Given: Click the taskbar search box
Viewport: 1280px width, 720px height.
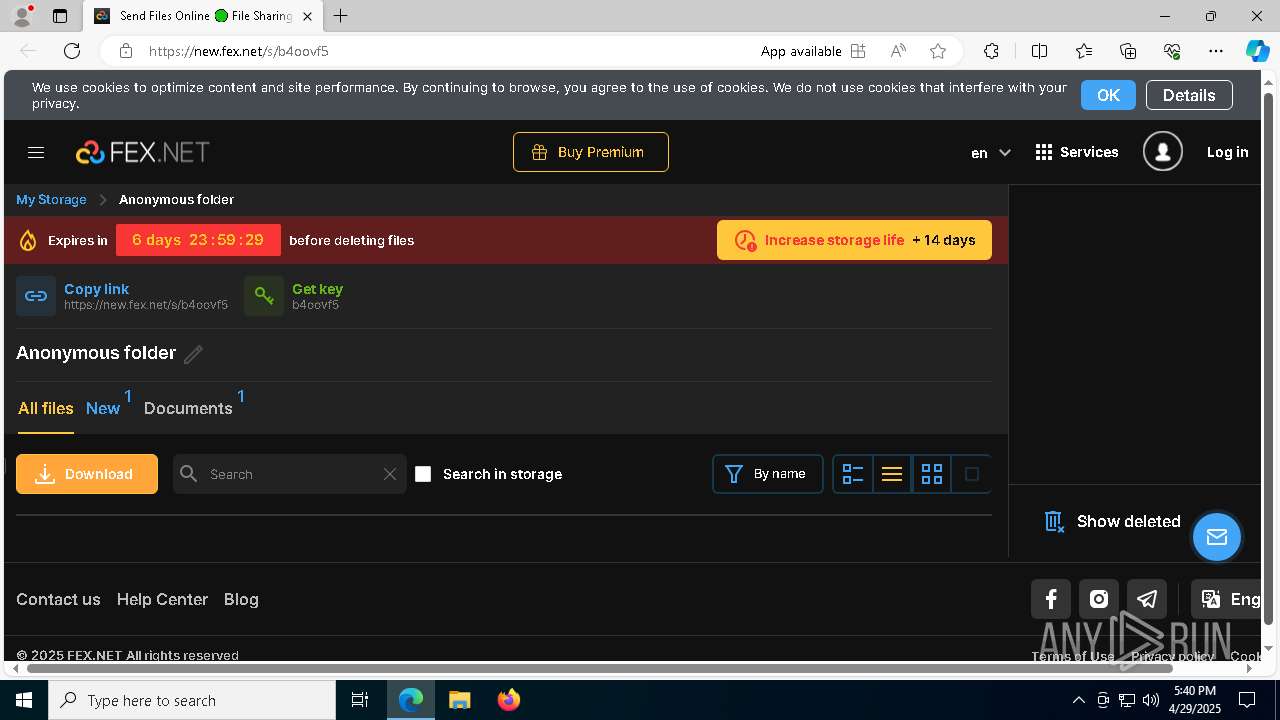Looking at the screenshot, I should point(192,700).
